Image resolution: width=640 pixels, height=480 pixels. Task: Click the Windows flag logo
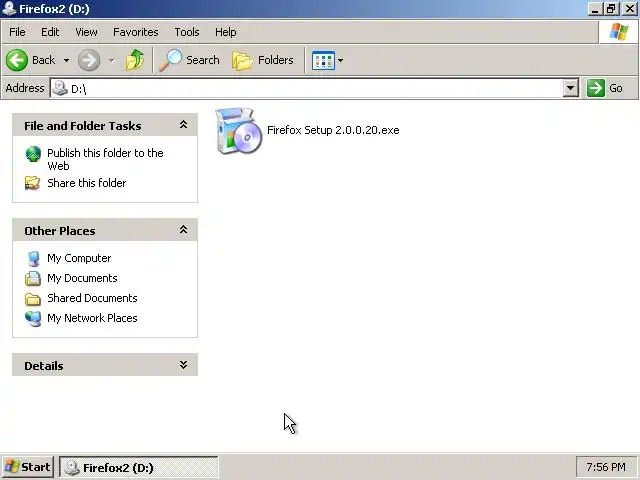[619, 32]
